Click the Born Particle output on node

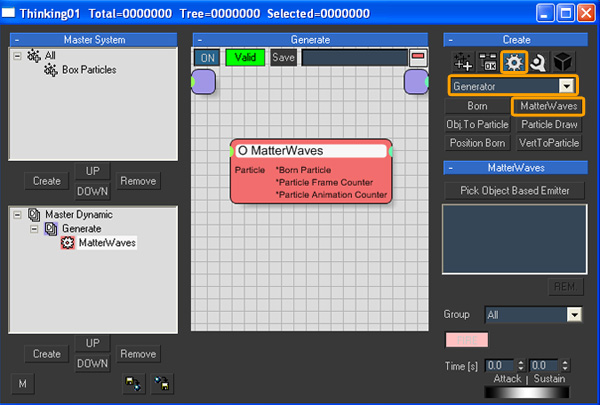[x=305, y=170]
